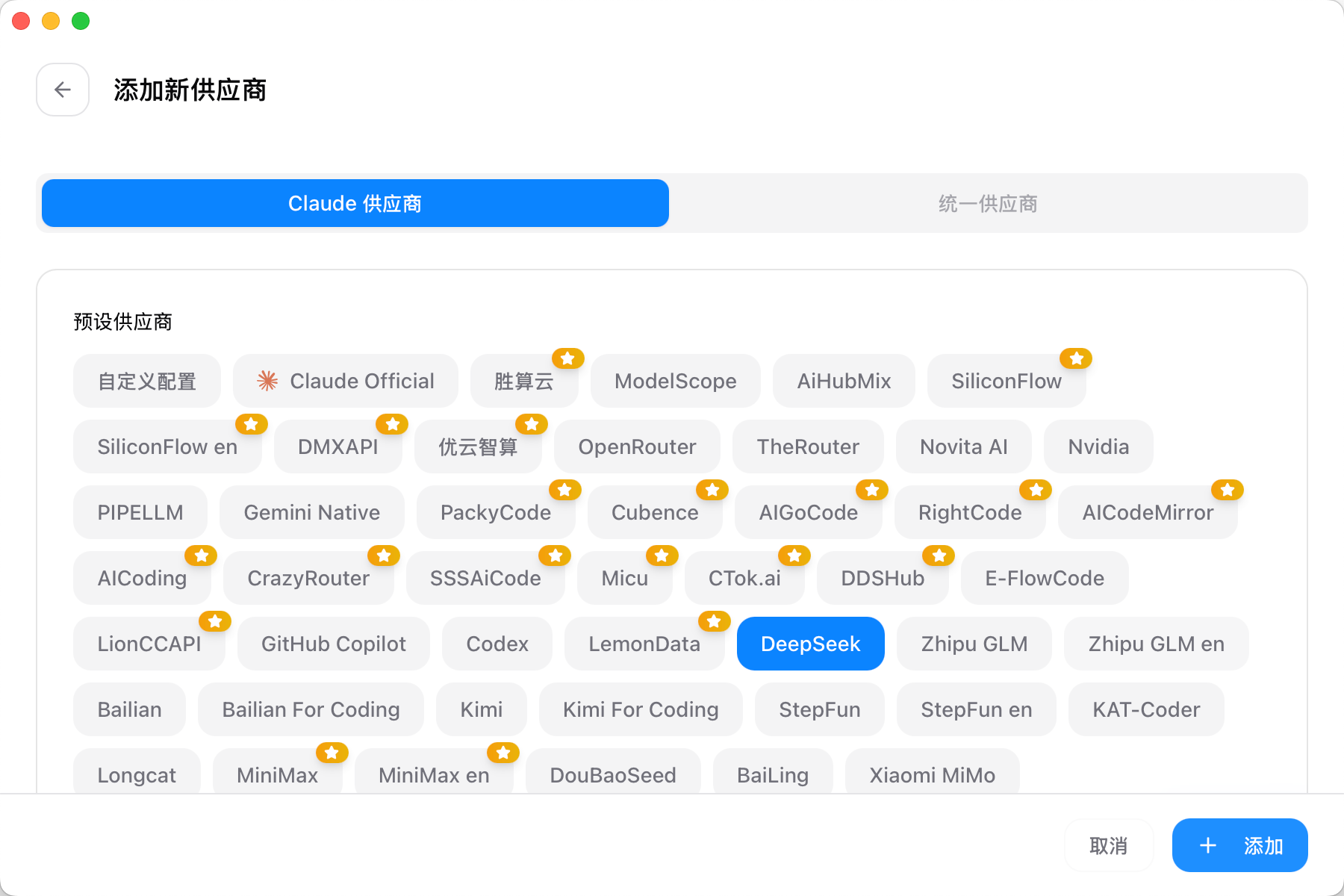The width and height of the screenshot is (1344, 896).
Task: Click the star badge on SiliconFlow
Action: [1076, 358]
